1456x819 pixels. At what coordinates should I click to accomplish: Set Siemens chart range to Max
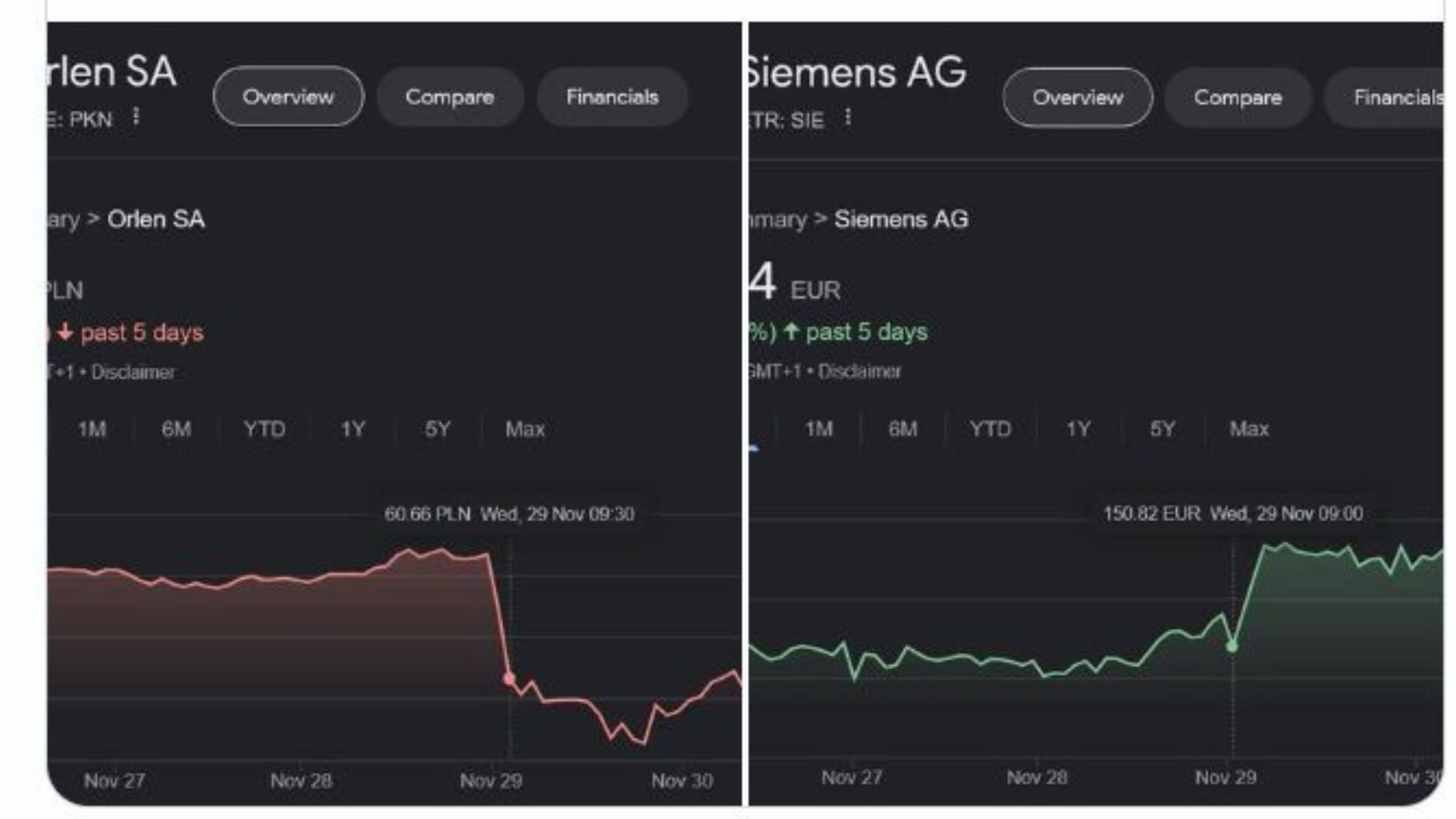click(x=1249, y=429)
